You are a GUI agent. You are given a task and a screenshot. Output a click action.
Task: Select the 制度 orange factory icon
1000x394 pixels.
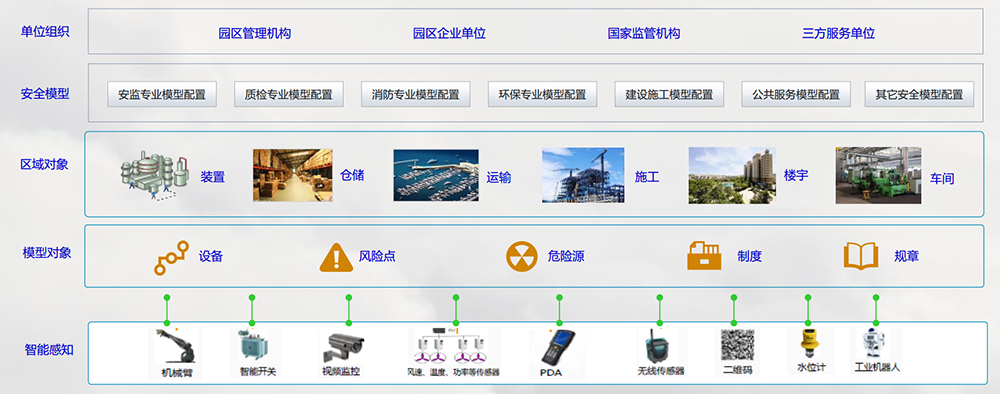[704, 256]
